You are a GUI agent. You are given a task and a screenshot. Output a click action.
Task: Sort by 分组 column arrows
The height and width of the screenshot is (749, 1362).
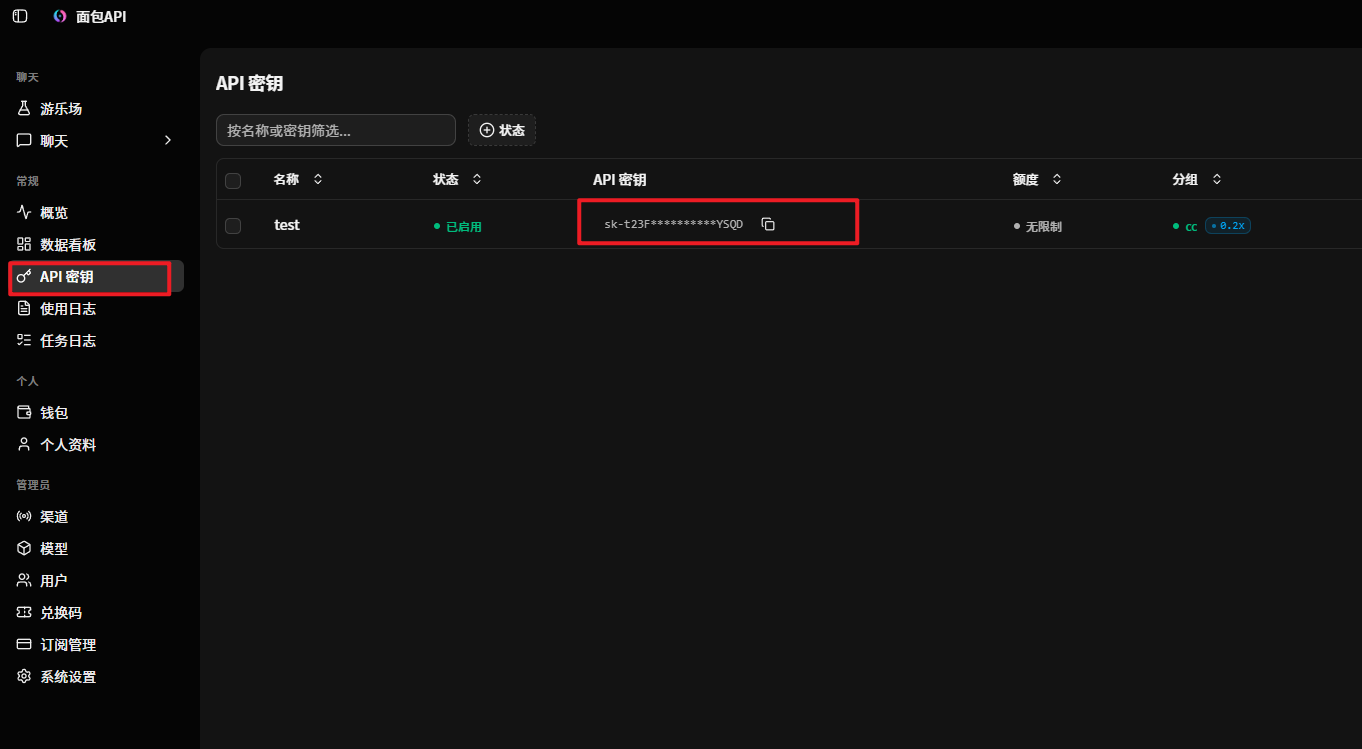pyautogui.click(x=1217, y=179)
